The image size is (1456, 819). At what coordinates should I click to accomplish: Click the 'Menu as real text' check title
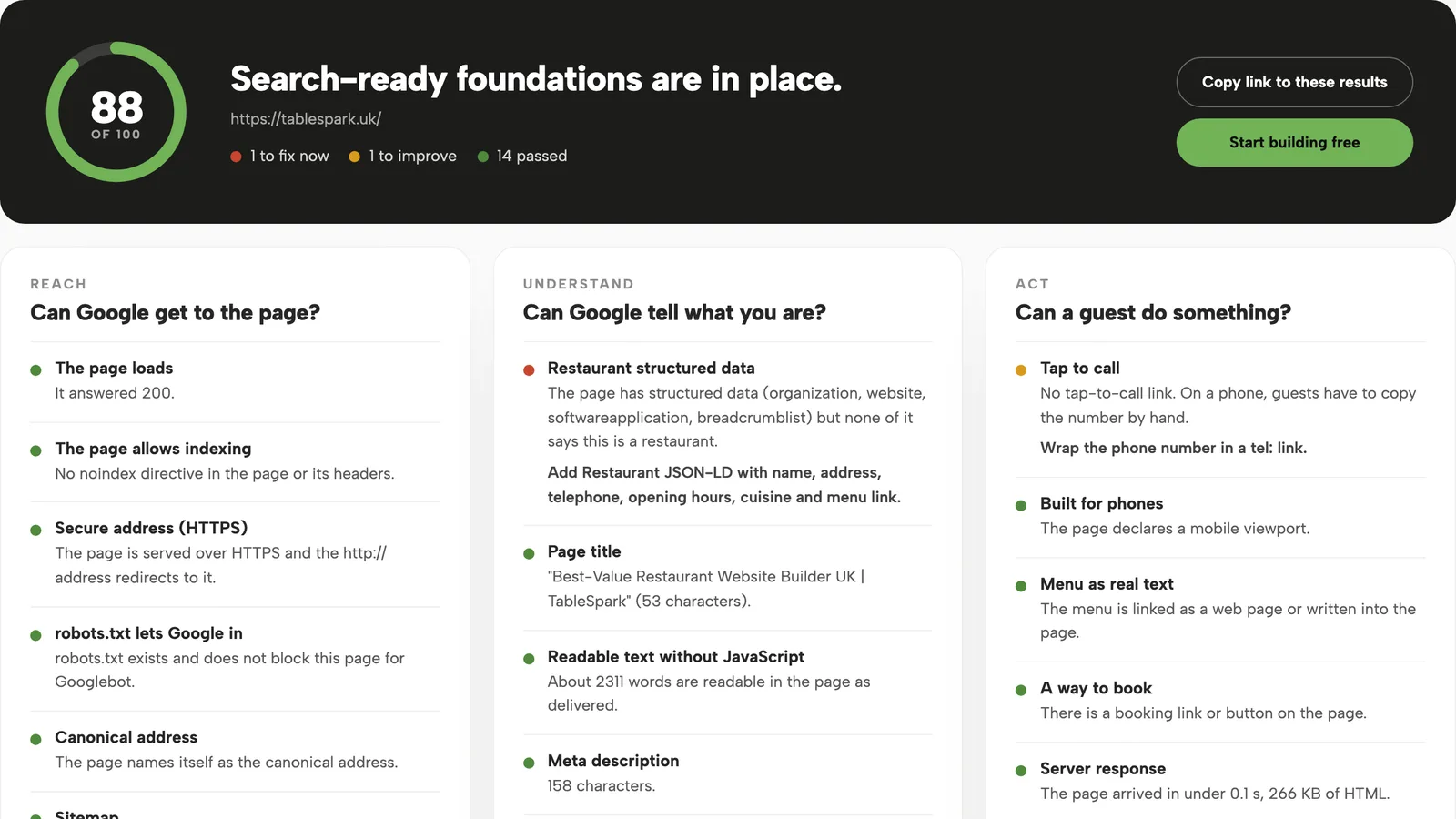[x=1107, y=584]
